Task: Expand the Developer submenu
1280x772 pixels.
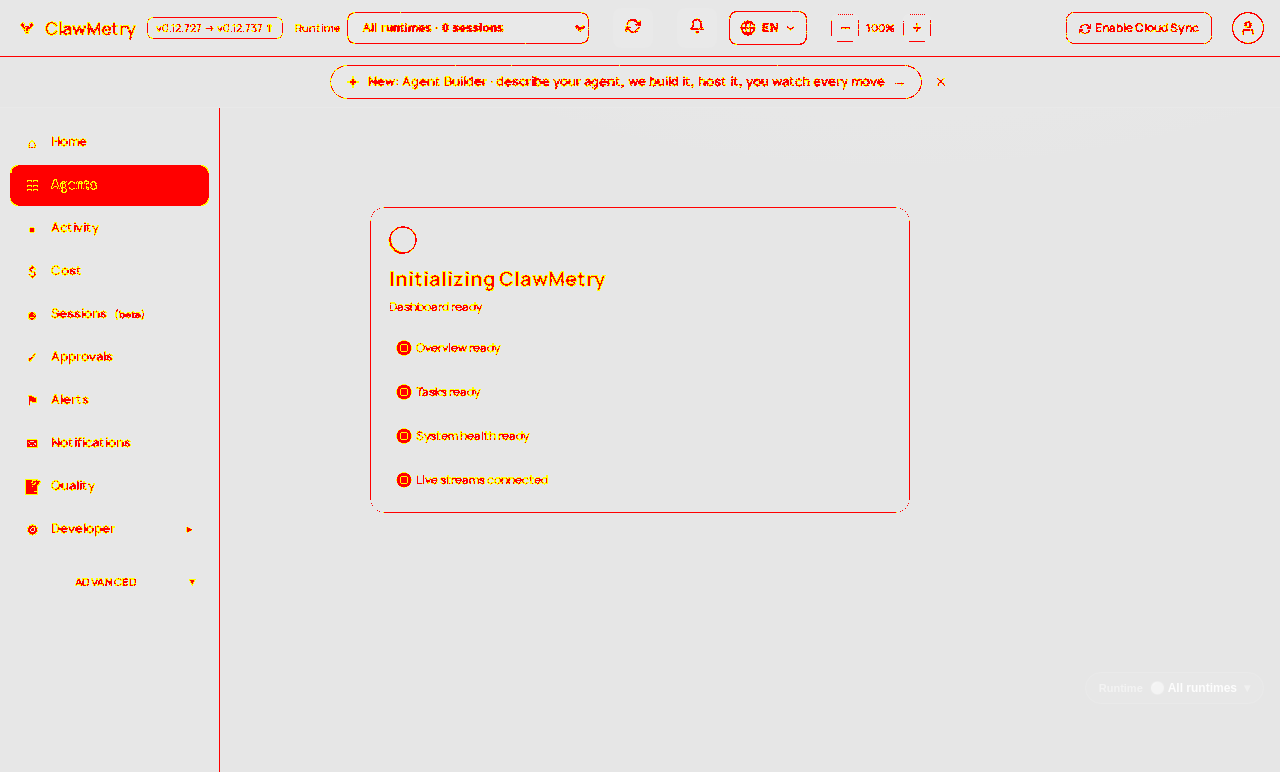Action: coord(109,529)
